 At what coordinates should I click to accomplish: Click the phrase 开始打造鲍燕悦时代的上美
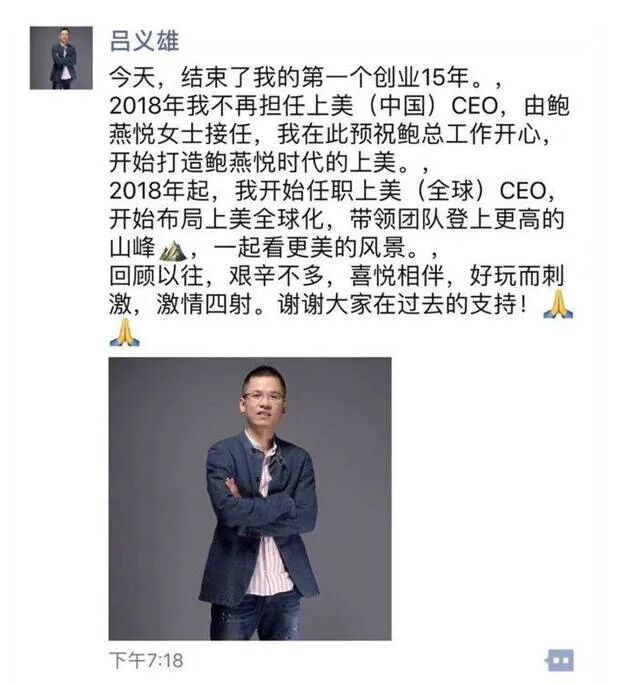(253, 163)
